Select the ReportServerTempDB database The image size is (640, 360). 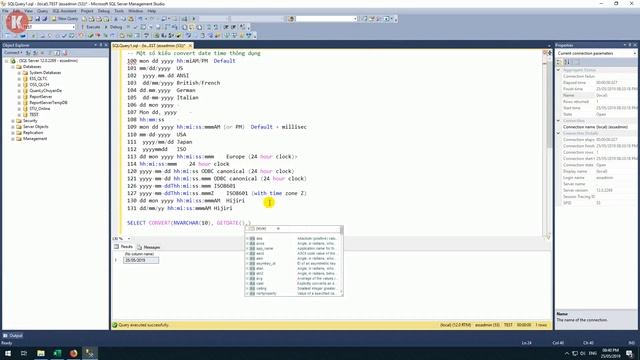48,103
